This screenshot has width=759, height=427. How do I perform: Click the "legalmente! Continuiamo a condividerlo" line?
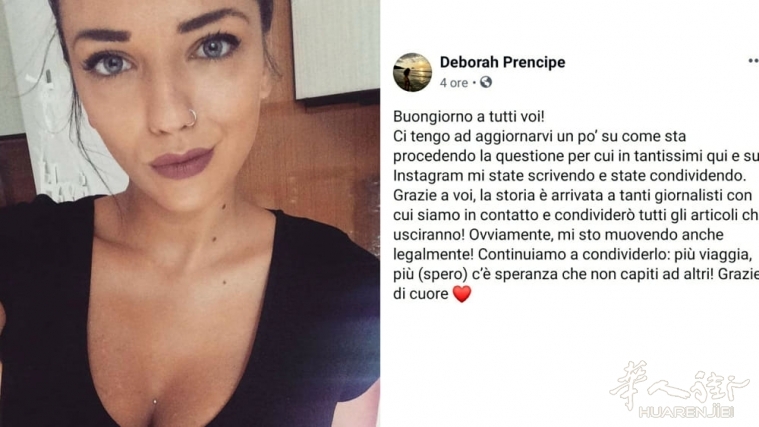pos(573,255)
